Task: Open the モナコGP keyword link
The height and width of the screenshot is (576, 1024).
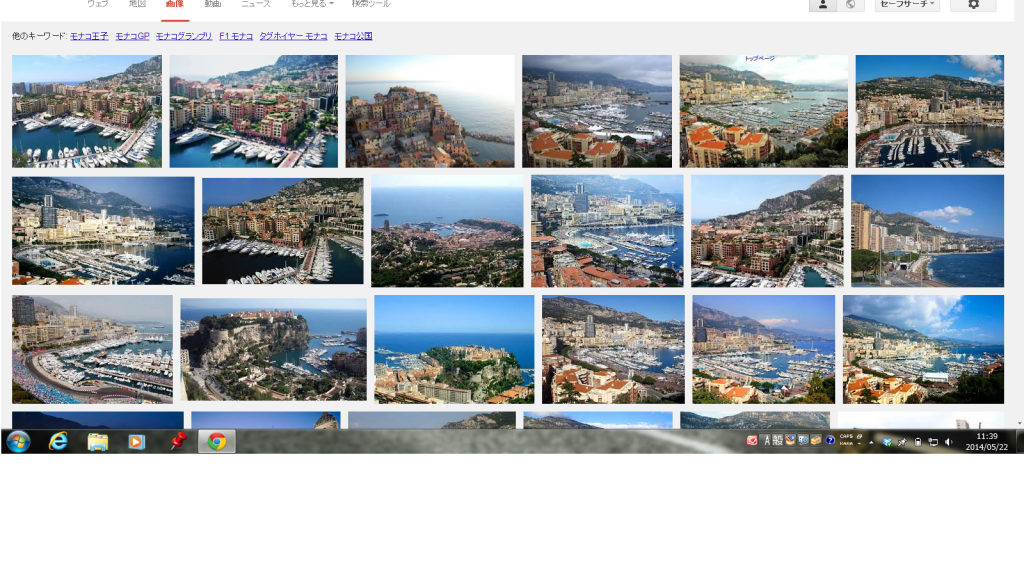Action: 131,36
